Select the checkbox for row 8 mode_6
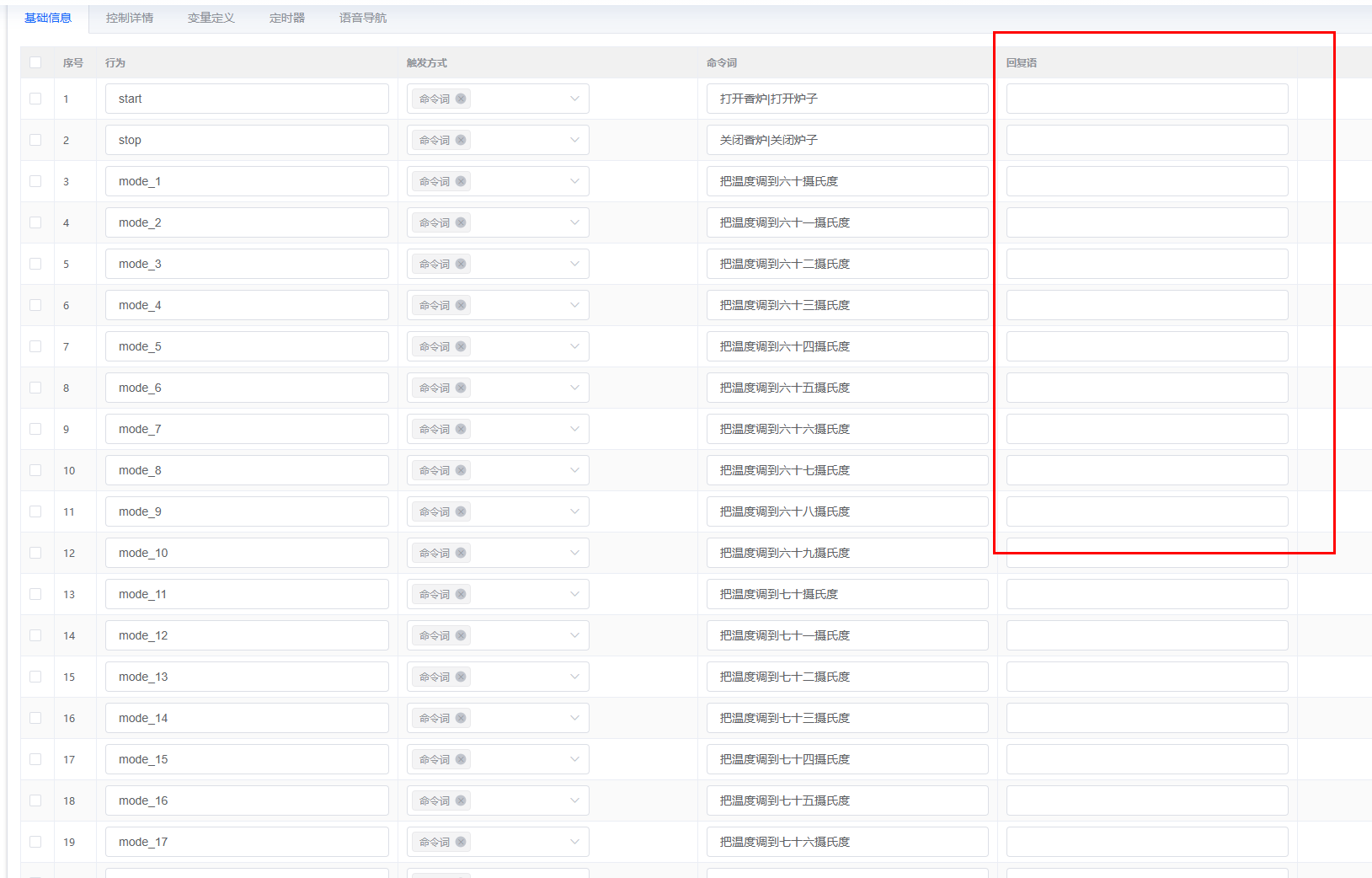Viewport: 1372px width, 878px height. [35, 388]
